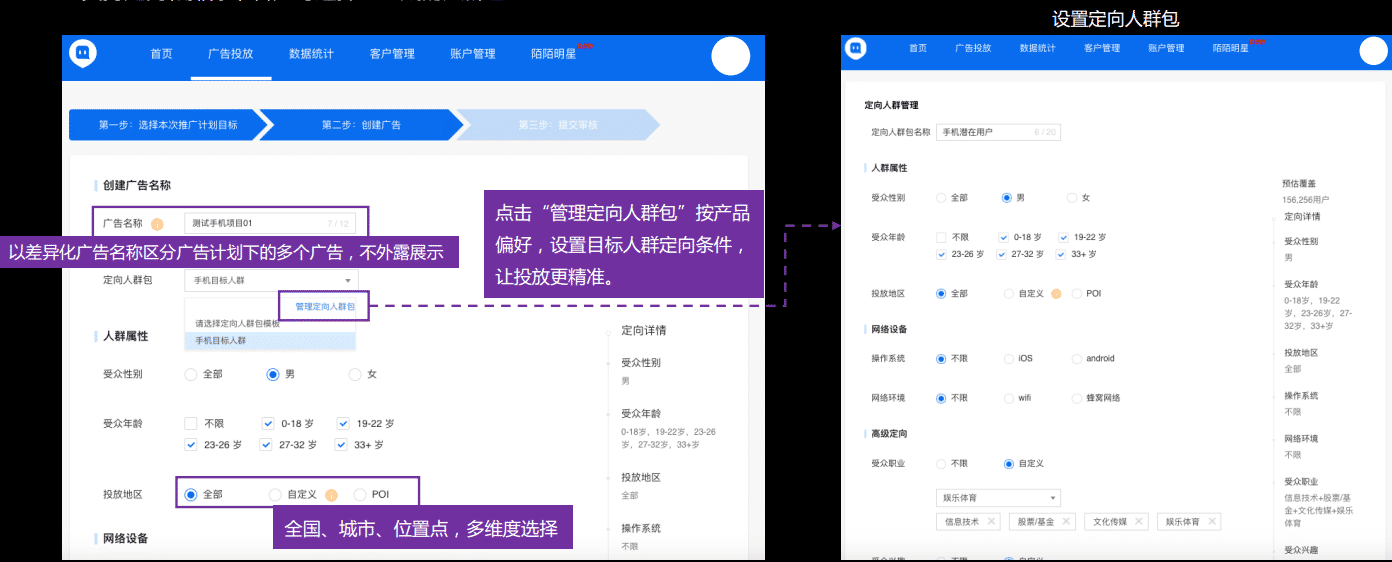Go to step one 选择本次推广计划目标
The image size is (1392, 562).
point(167,125)
